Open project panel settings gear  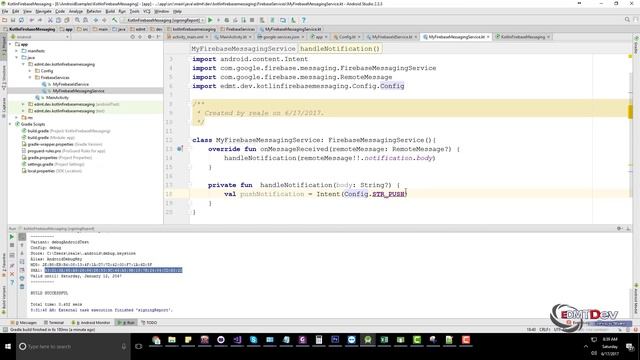point(150,37)
